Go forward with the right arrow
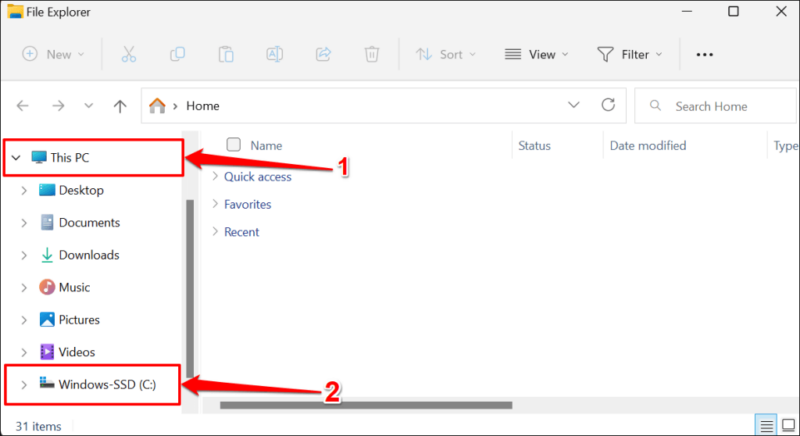The image size is (800, 436). click(x=58, y=106)
